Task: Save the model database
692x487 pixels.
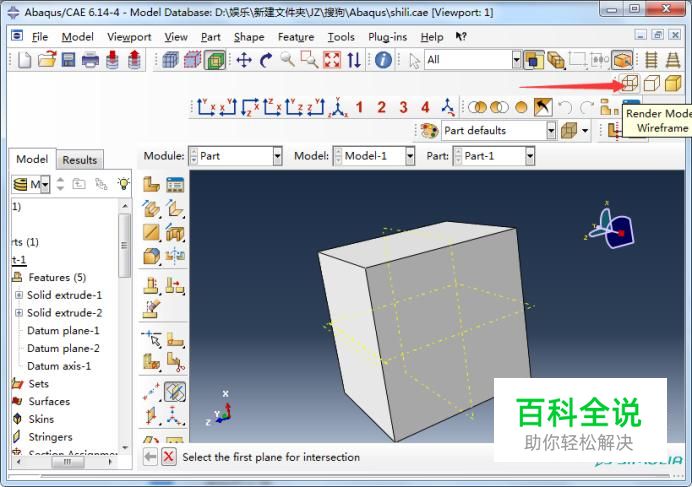Action: 68,60
